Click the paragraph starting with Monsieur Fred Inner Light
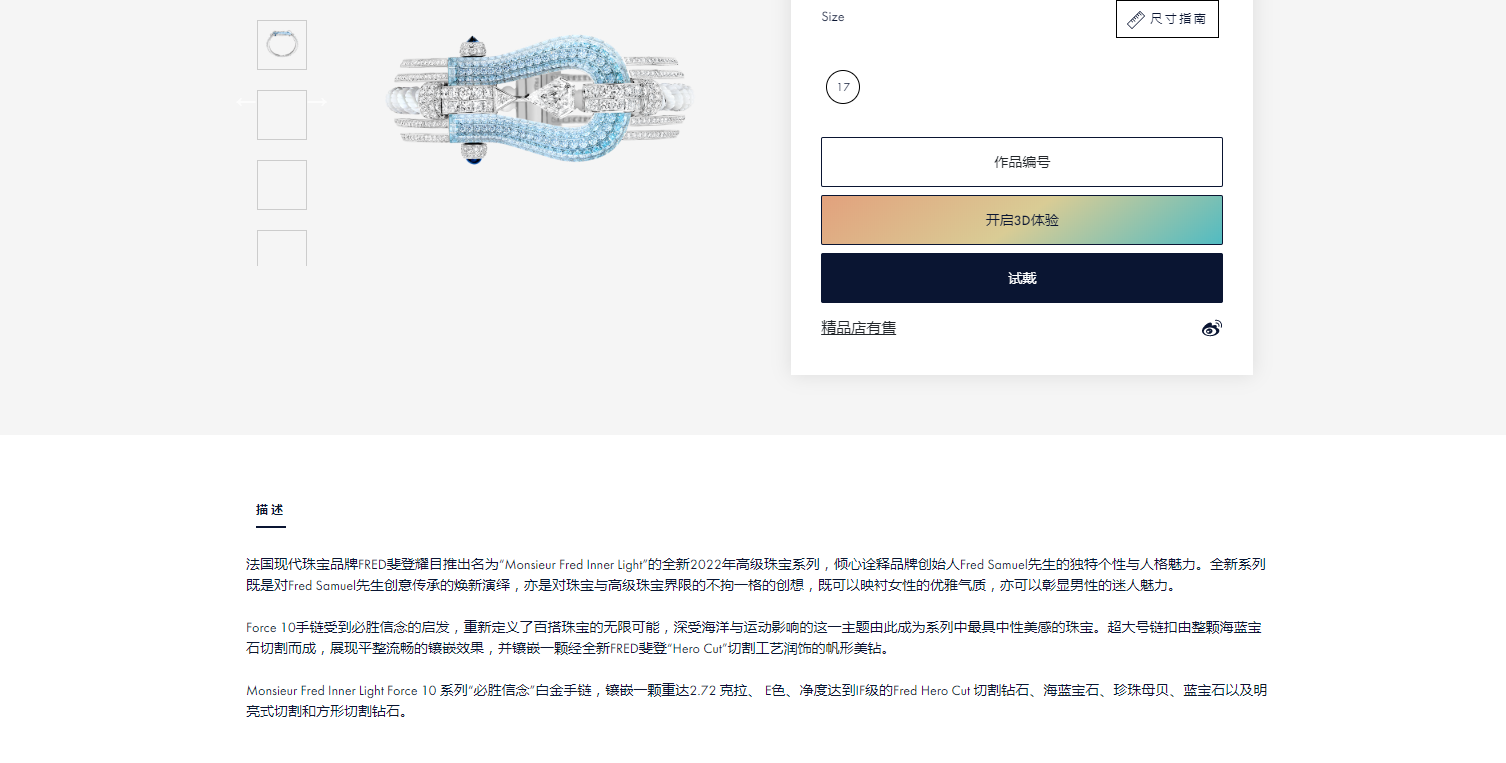Image resolution: width=1506 pixels, height=763 pixels. (755, 700)
